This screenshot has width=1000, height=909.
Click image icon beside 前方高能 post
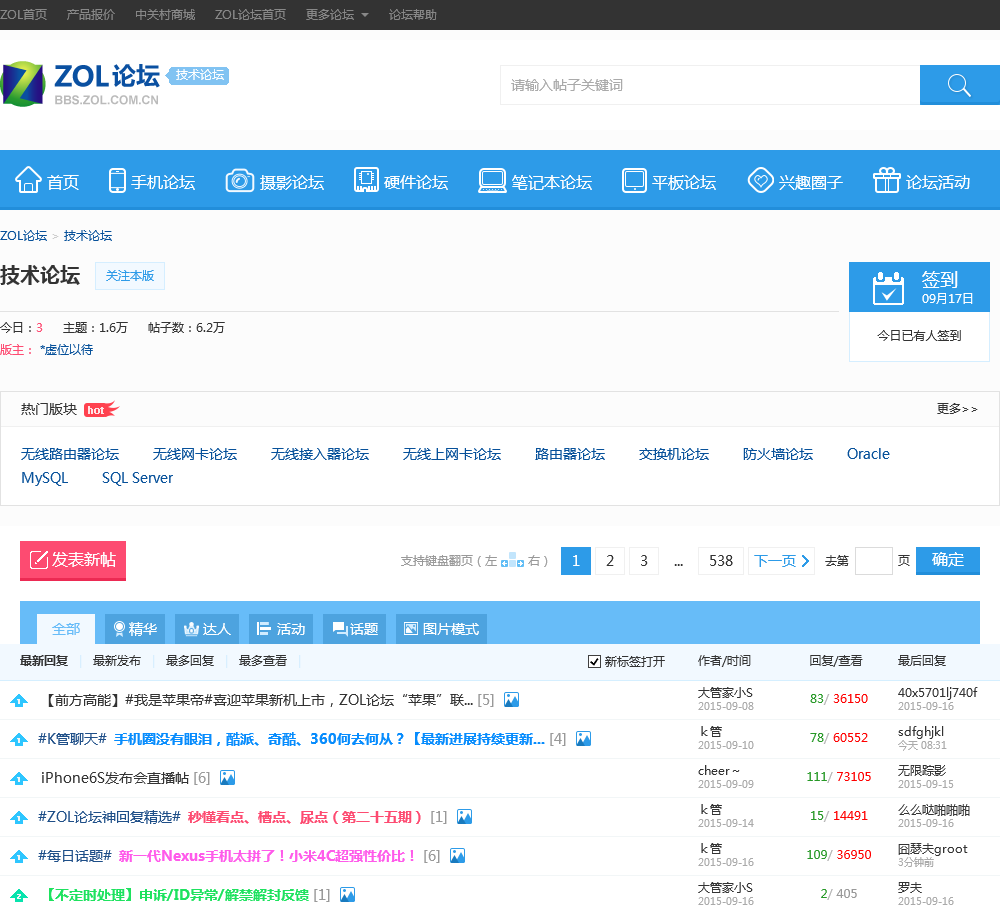511,700
